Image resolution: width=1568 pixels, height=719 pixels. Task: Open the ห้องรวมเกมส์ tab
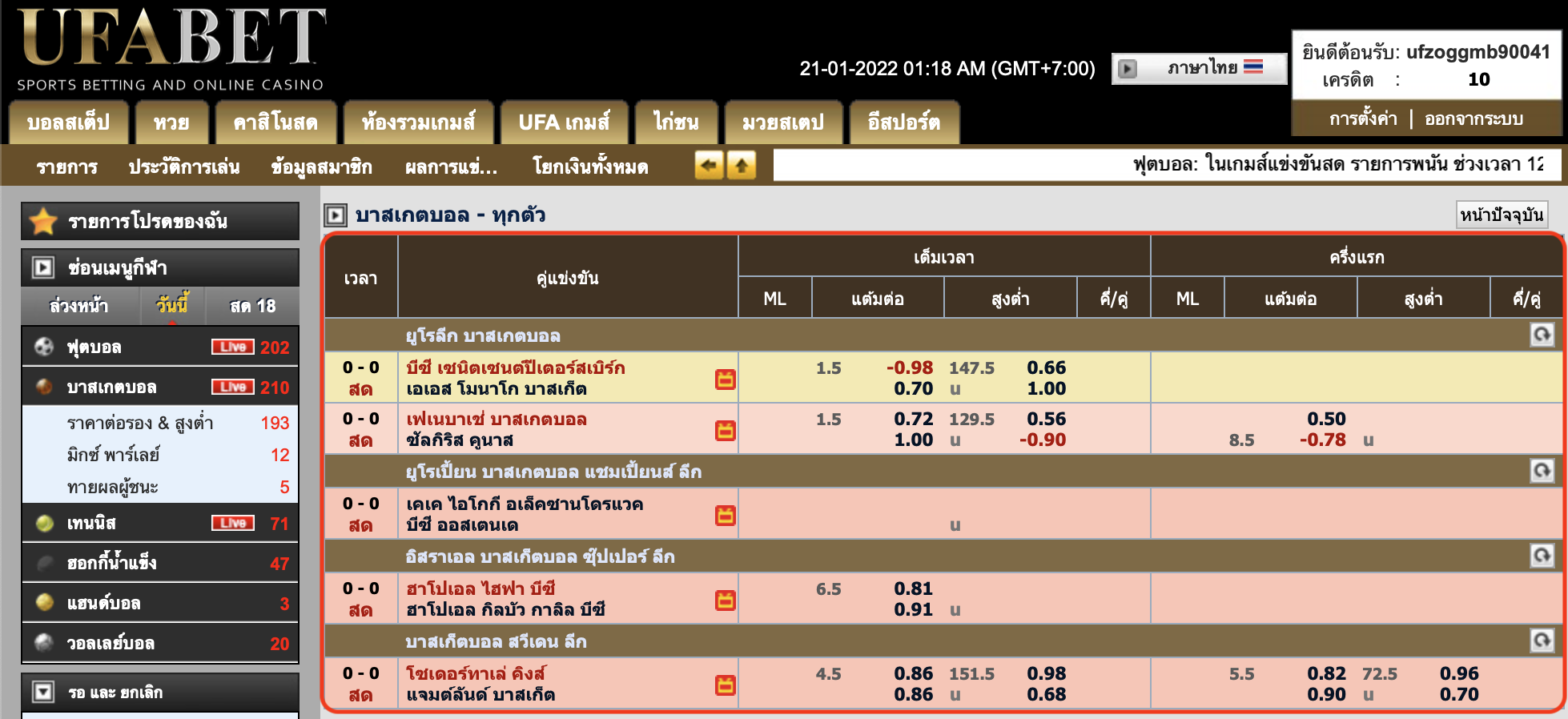click(418, 123)
